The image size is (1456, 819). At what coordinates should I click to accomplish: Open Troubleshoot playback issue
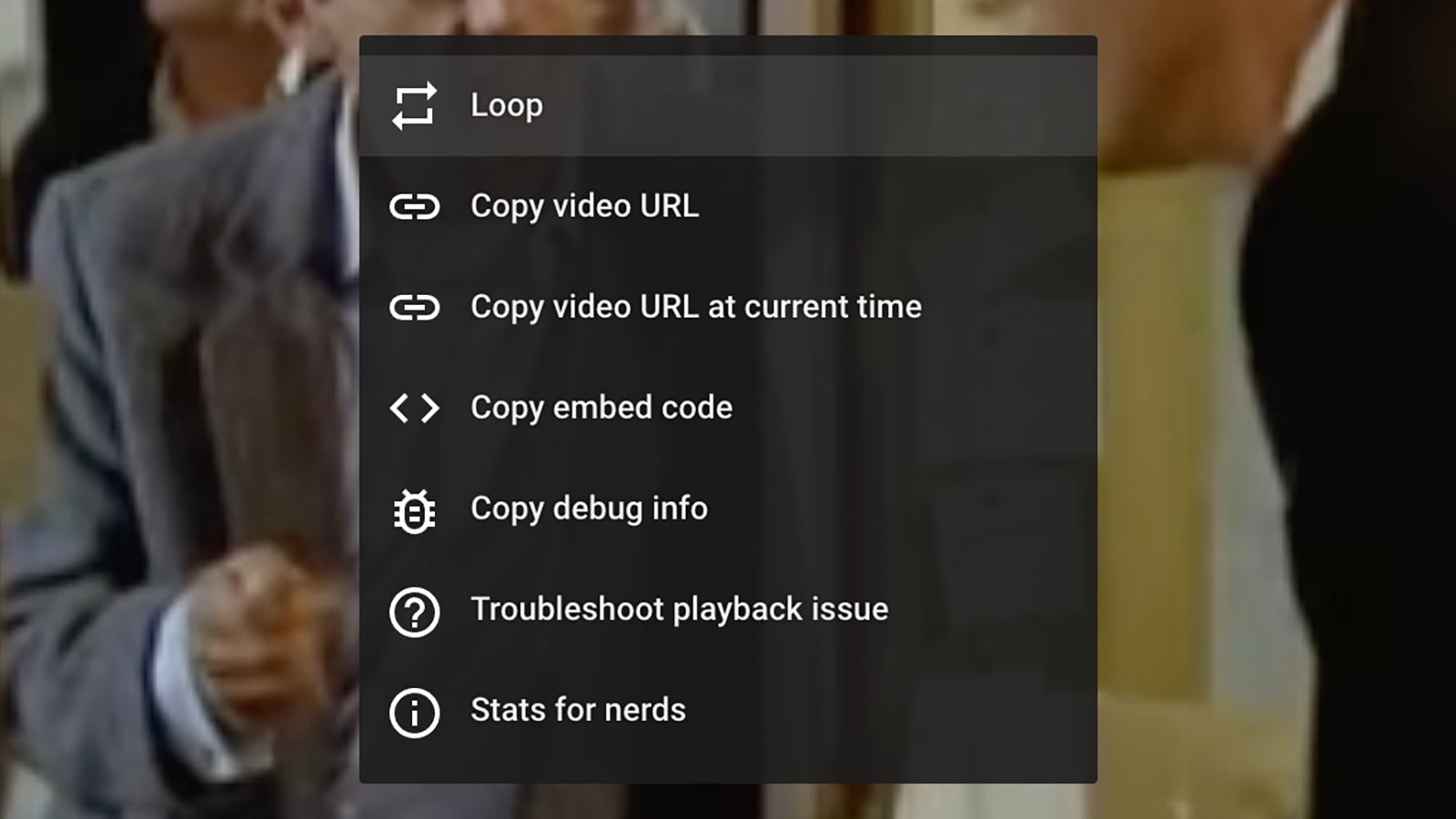(679, 610)
